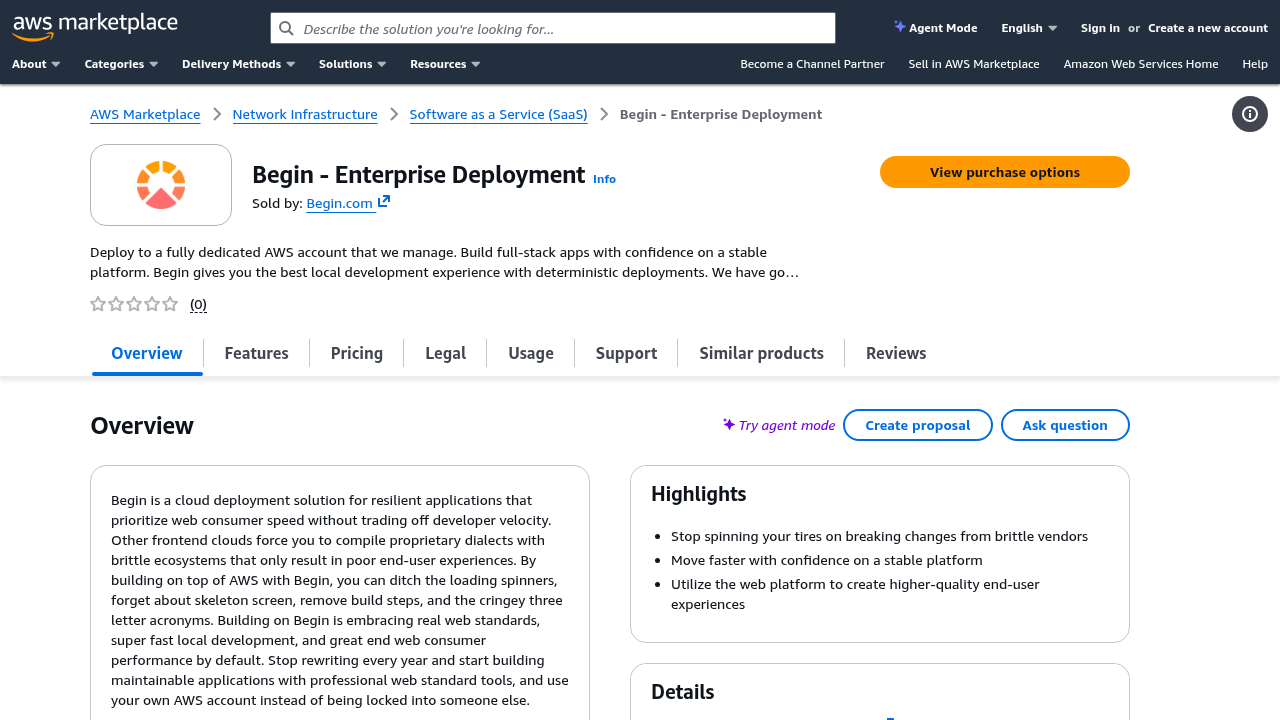Expand the Categories dropdown
This screenshot has width=1280, height=720.
(121, 64)
